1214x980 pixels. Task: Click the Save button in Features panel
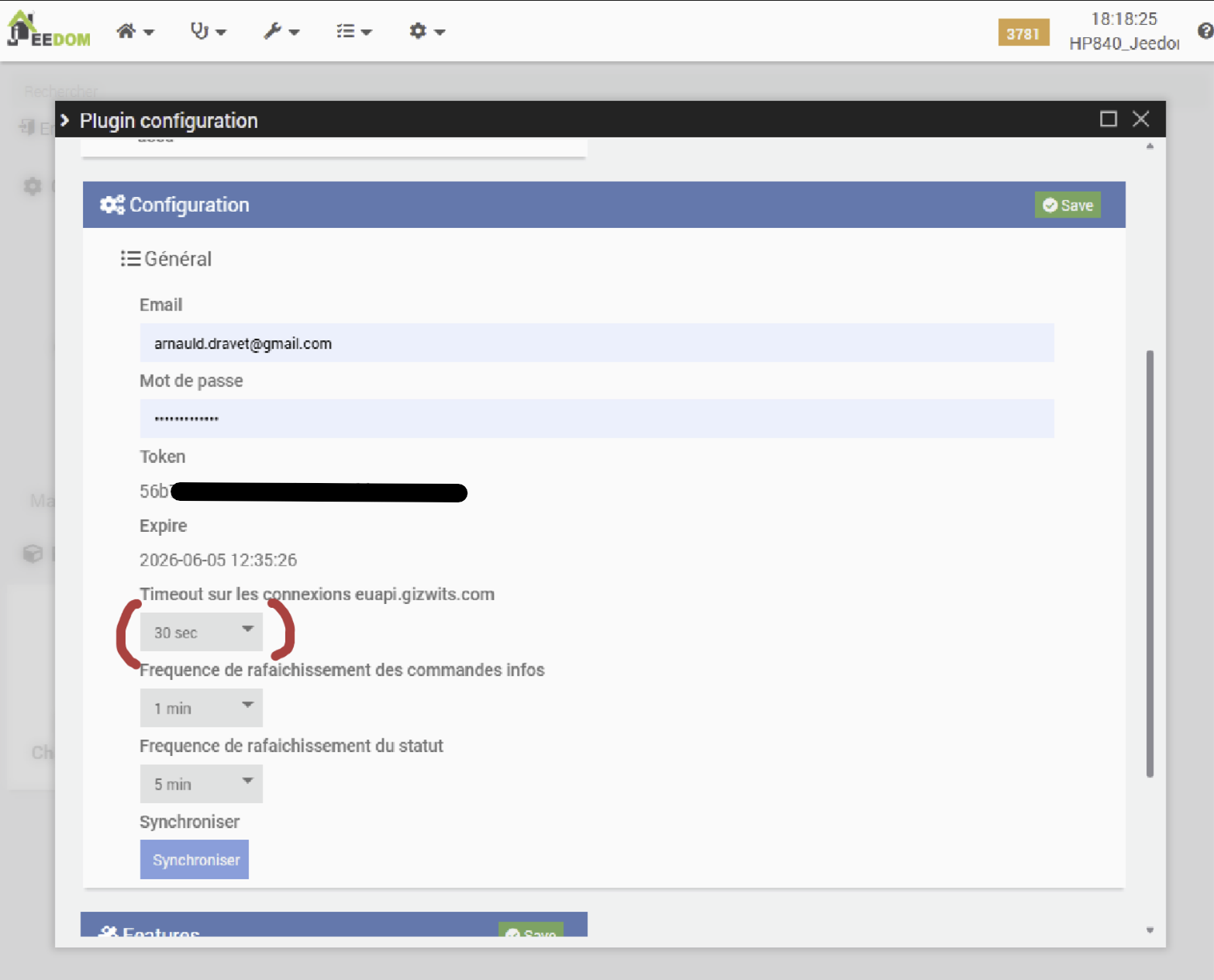(x=531, y=930)
